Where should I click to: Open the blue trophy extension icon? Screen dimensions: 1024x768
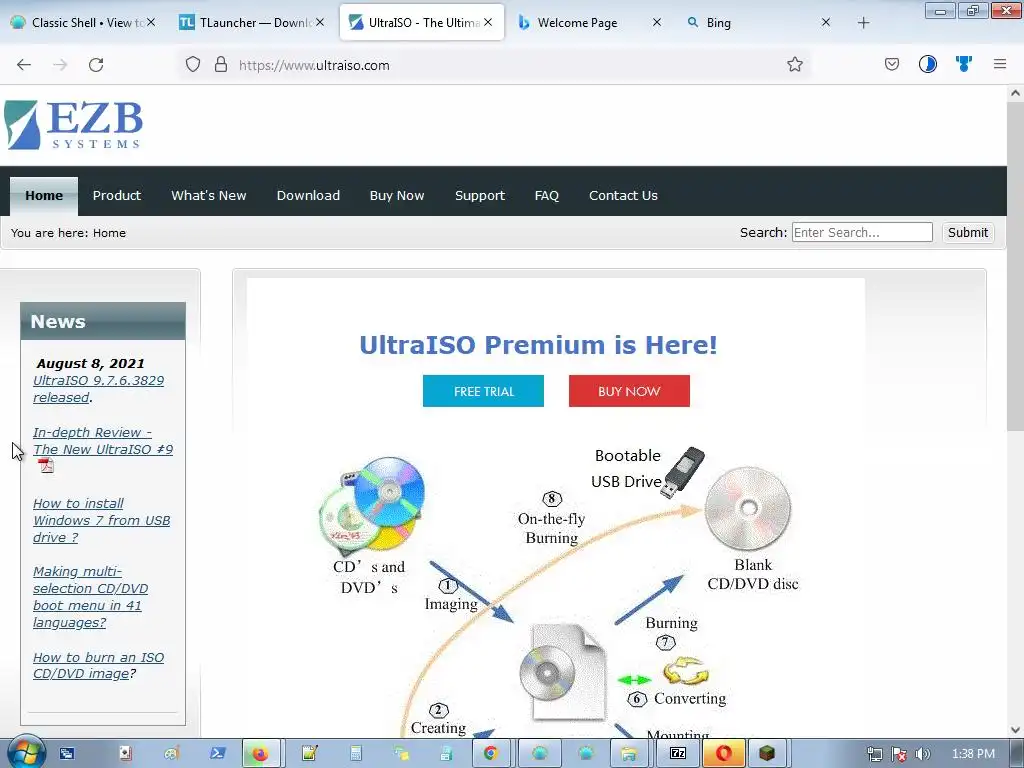point(963,64)
